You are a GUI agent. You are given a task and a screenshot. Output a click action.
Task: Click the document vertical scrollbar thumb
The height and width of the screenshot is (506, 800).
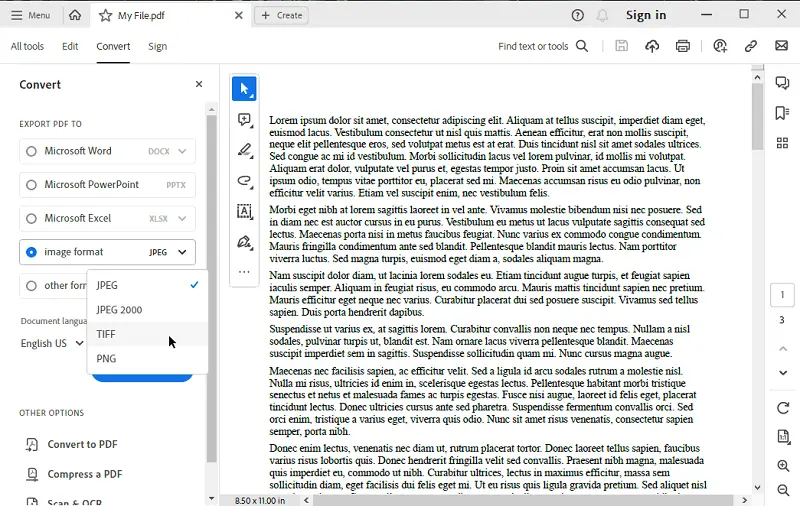pos(757,116)
